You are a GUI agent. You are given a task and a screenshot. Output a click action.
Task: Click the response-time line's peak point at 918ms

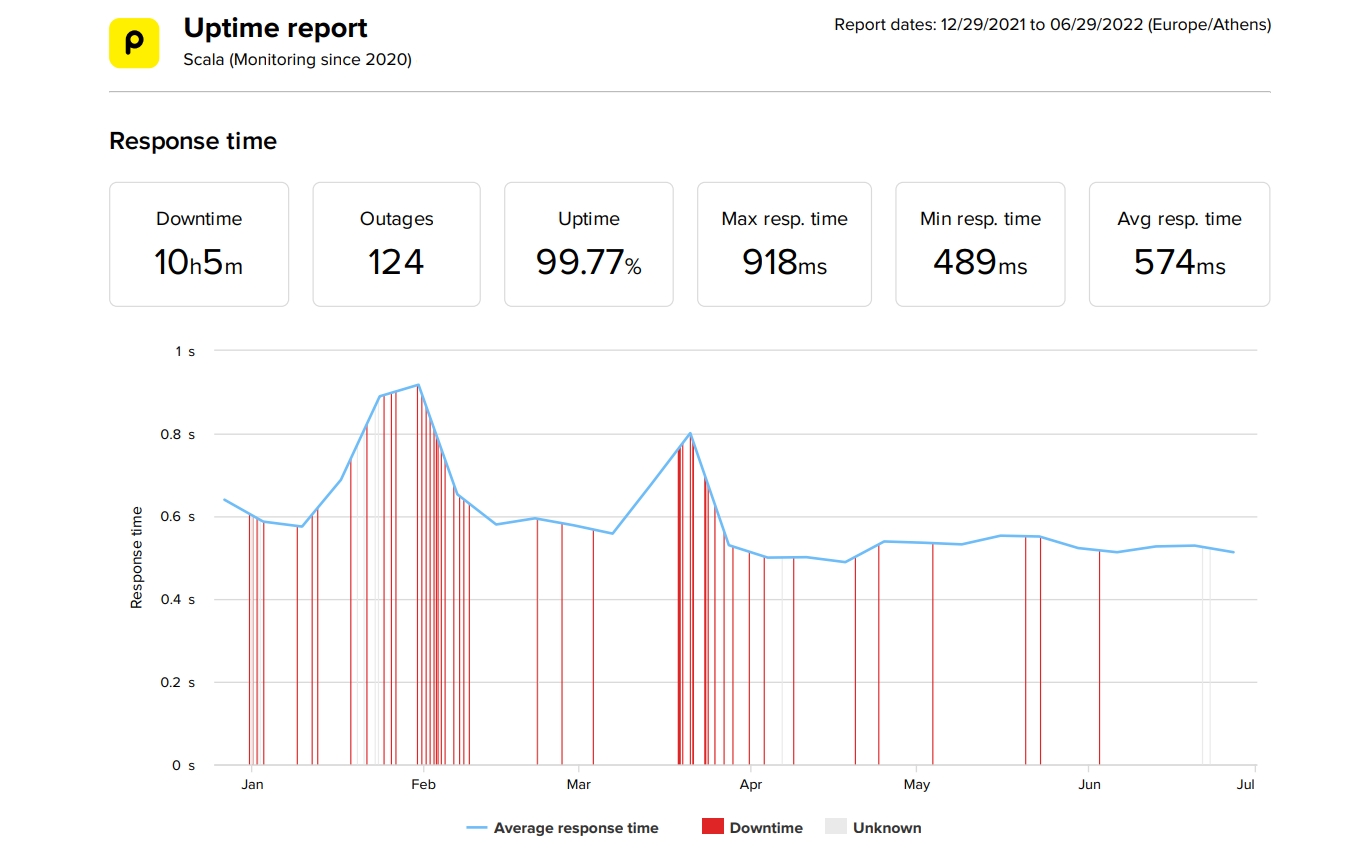pos(418,385)
